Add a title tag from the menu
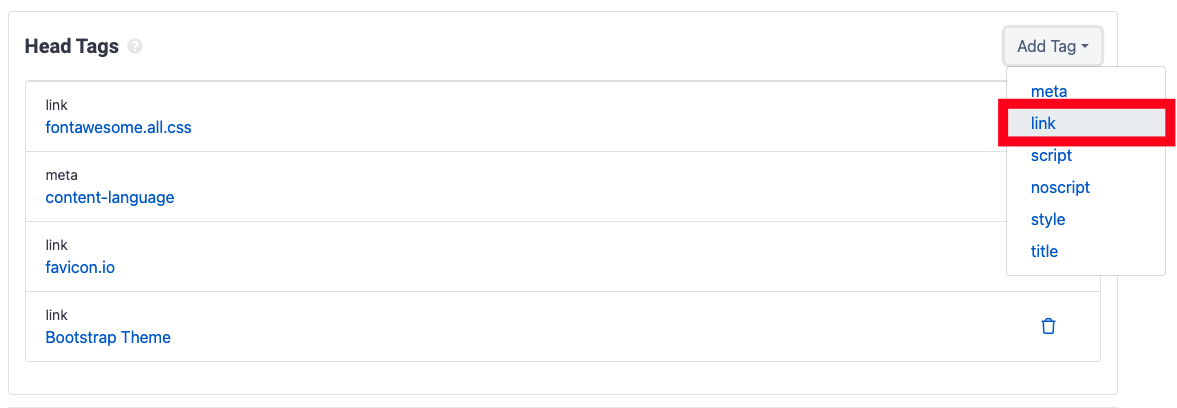This screenshot has width=1177, height=408. 1044,251
